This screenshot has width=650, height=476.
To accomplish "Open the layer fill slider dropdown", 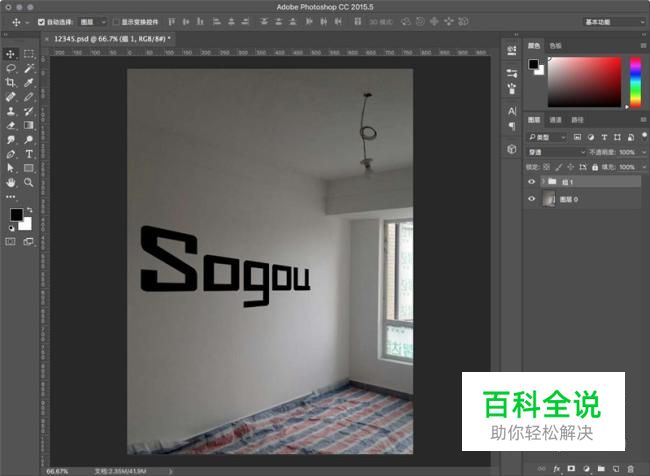I will (x=644, y=167).
